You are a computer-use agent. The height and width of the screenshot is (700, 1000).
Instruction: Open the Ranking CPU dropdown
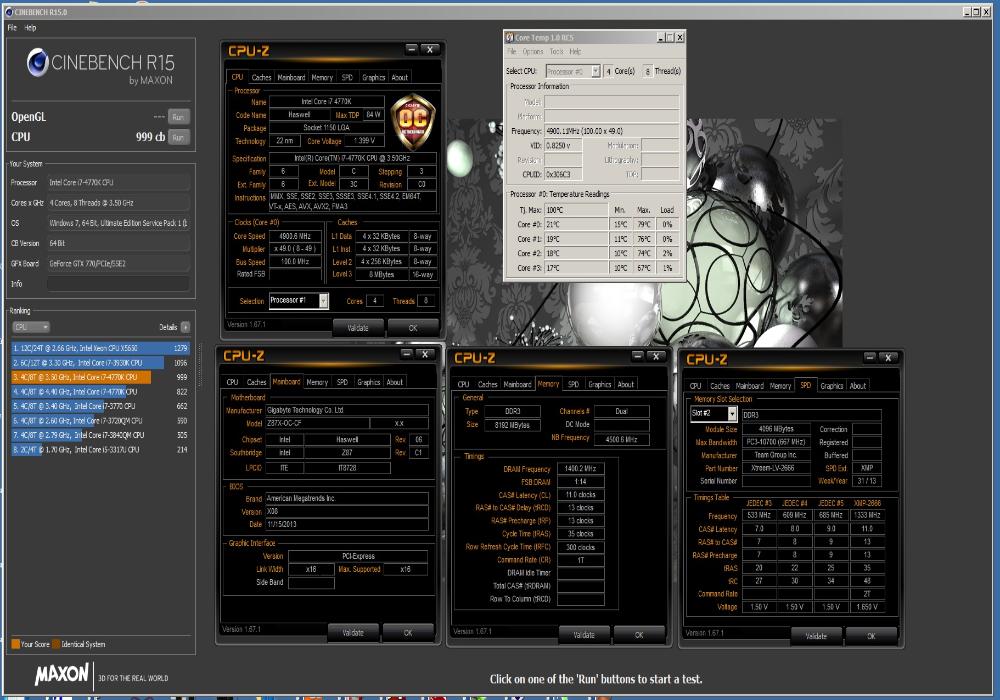31,327
